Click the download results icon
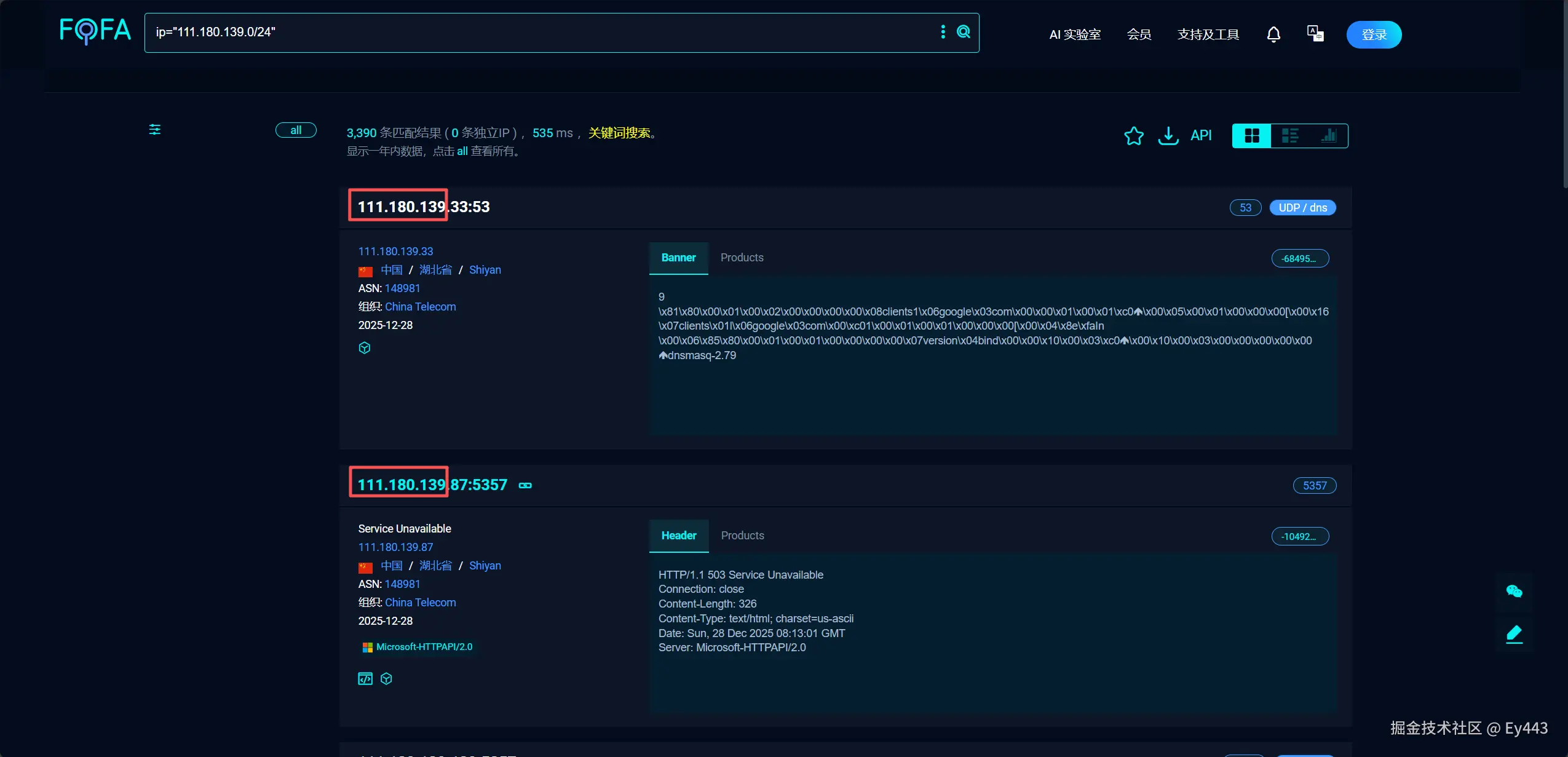 (1168, 136)
